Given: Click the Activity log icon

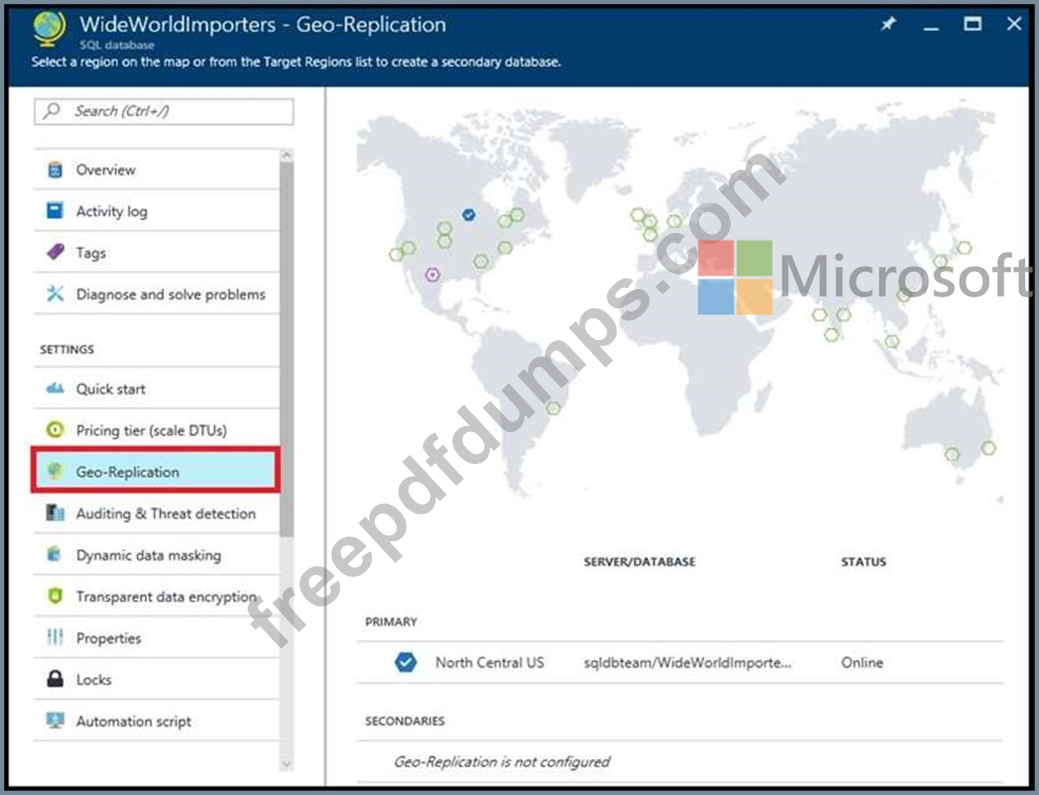Looking at the screenshot, I should click(x=55, y=211).
